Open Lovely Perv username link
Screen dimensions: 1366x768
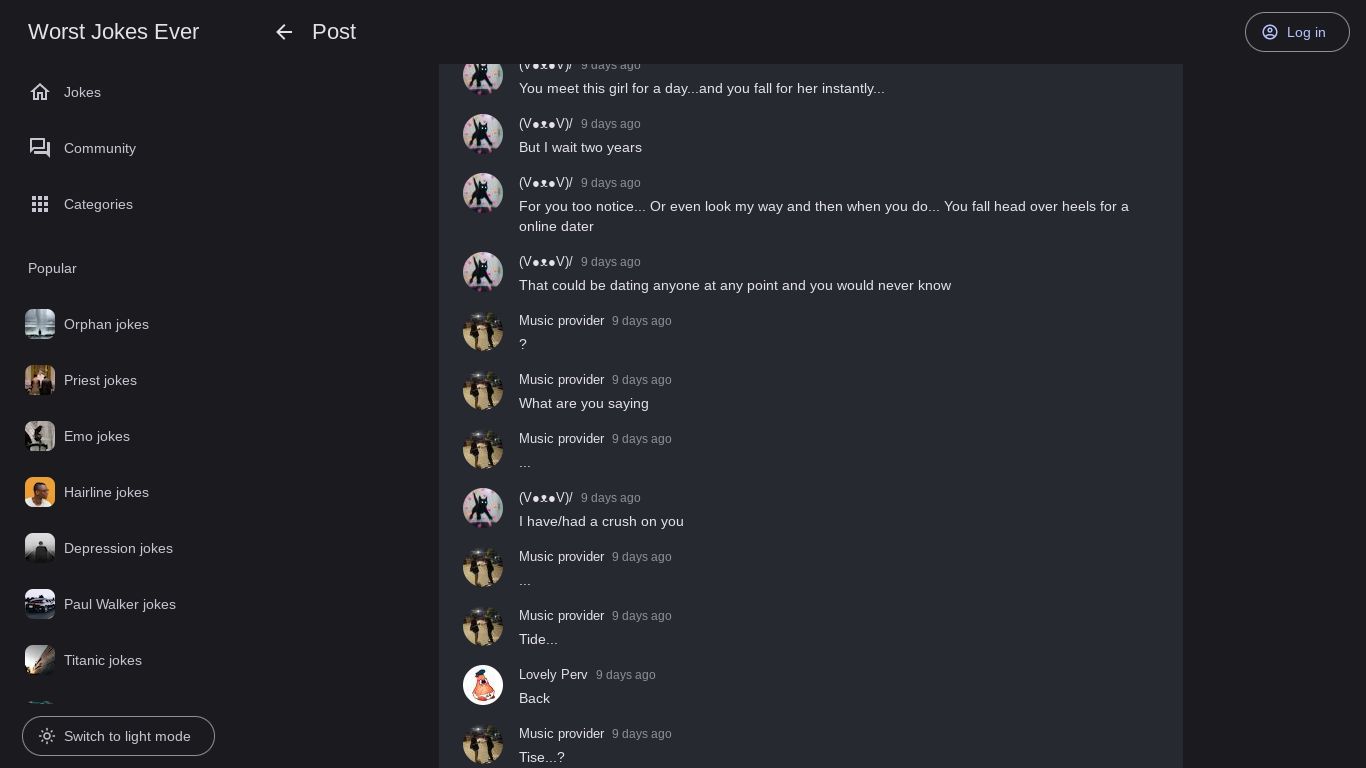click(553, 674)
